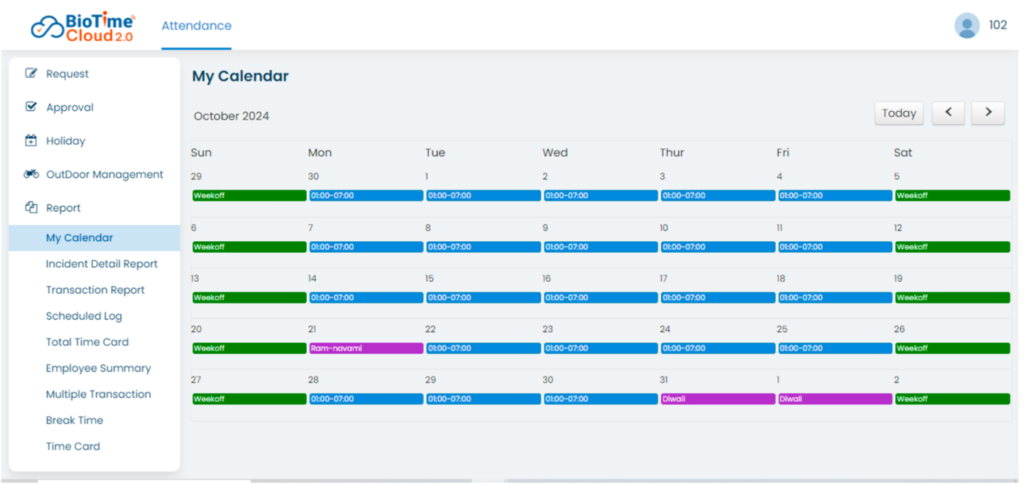Screen dimensions: 1024x484
Task: Click the Holiday calendar icon
Action: pos(31,141)
